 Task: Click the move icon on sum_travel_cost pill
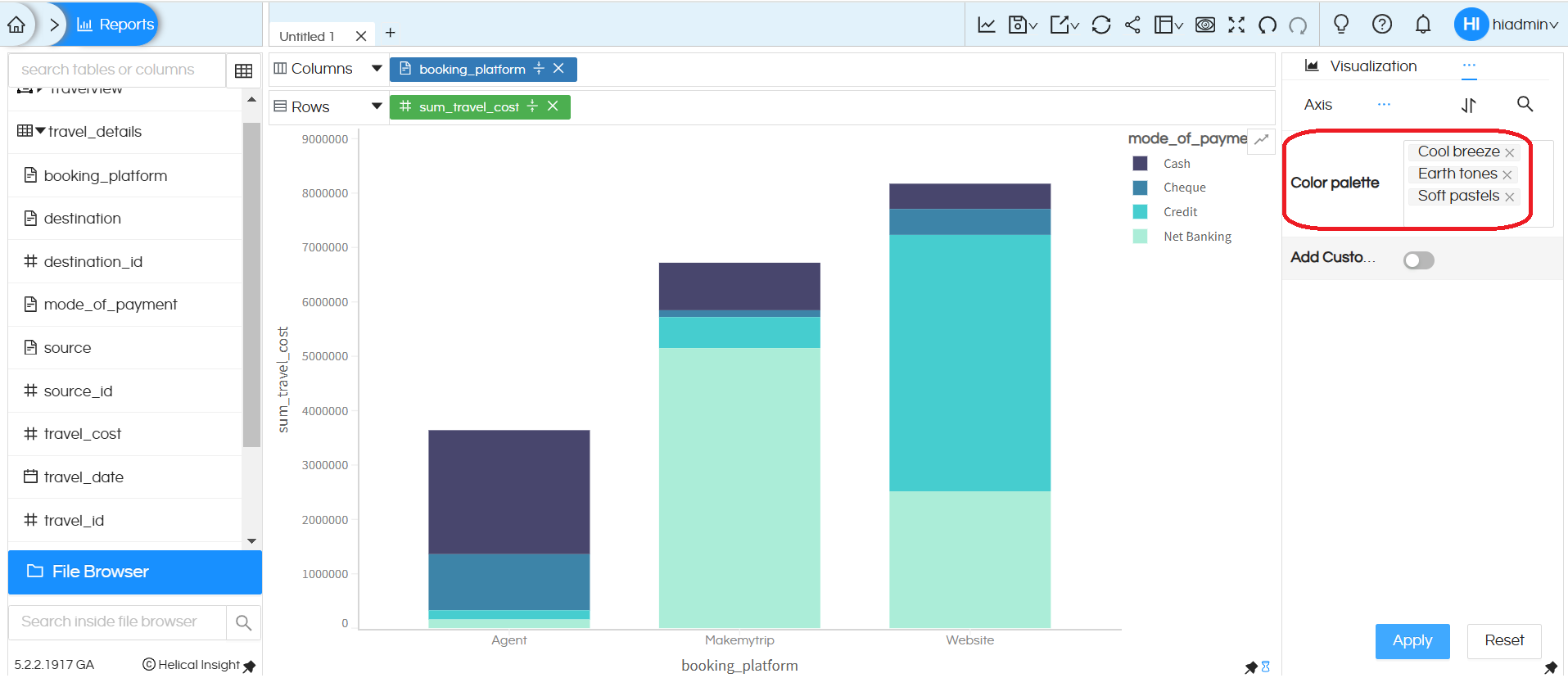[532, 106]
